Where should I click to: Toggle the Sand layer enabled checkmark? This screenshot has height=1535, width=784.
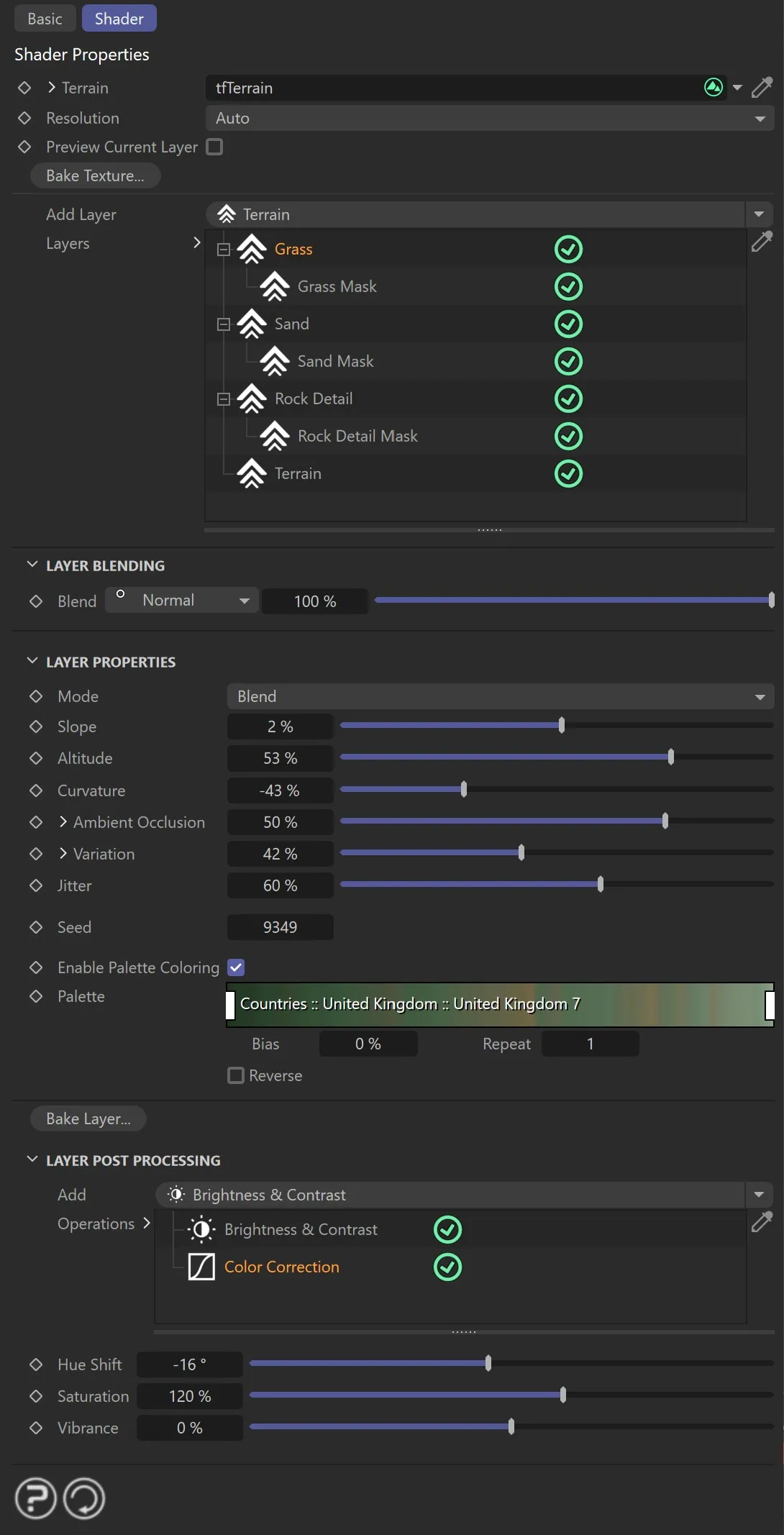[568, 324]
